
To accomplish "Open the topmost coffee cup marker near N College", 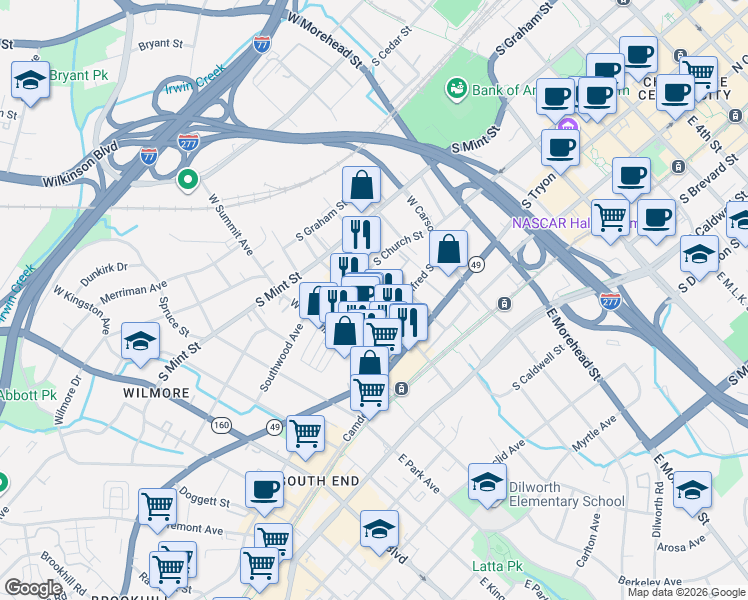I will (638, 57).
